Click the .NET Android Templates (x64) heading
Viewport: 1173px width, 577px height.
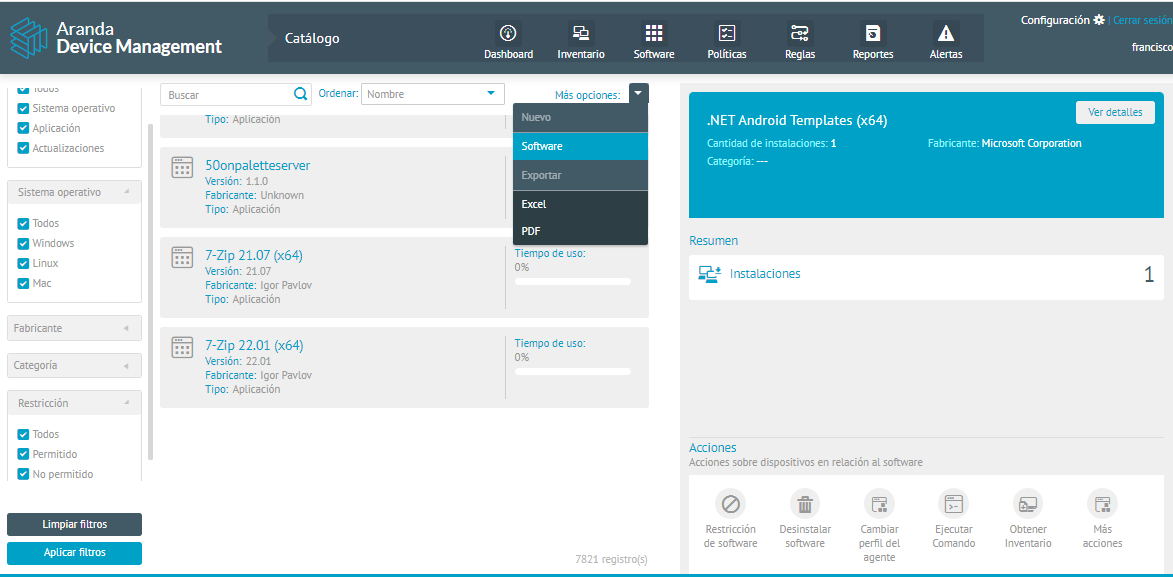click(x=797, y=120)
